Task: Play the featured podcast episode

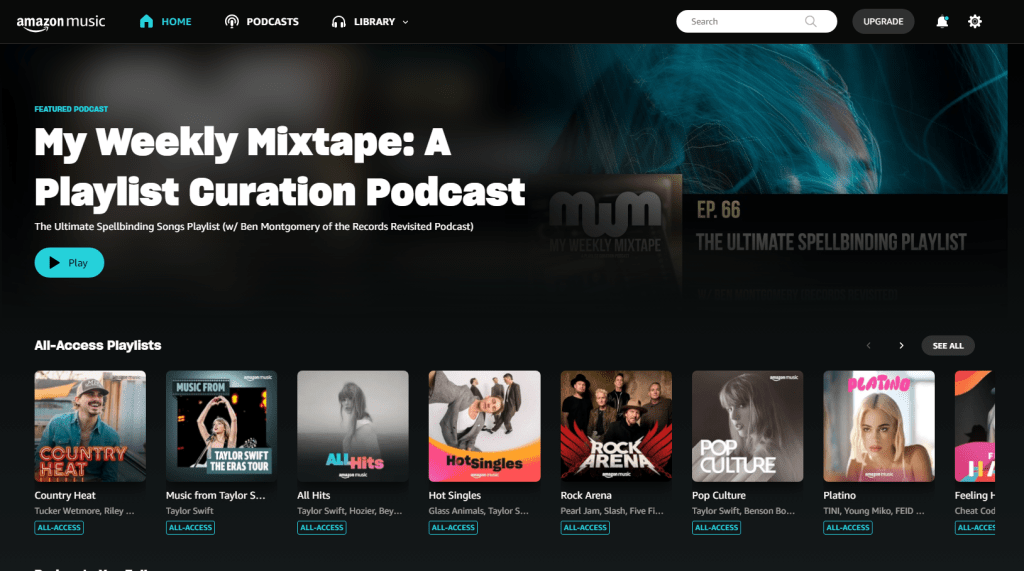Action: 69,262
